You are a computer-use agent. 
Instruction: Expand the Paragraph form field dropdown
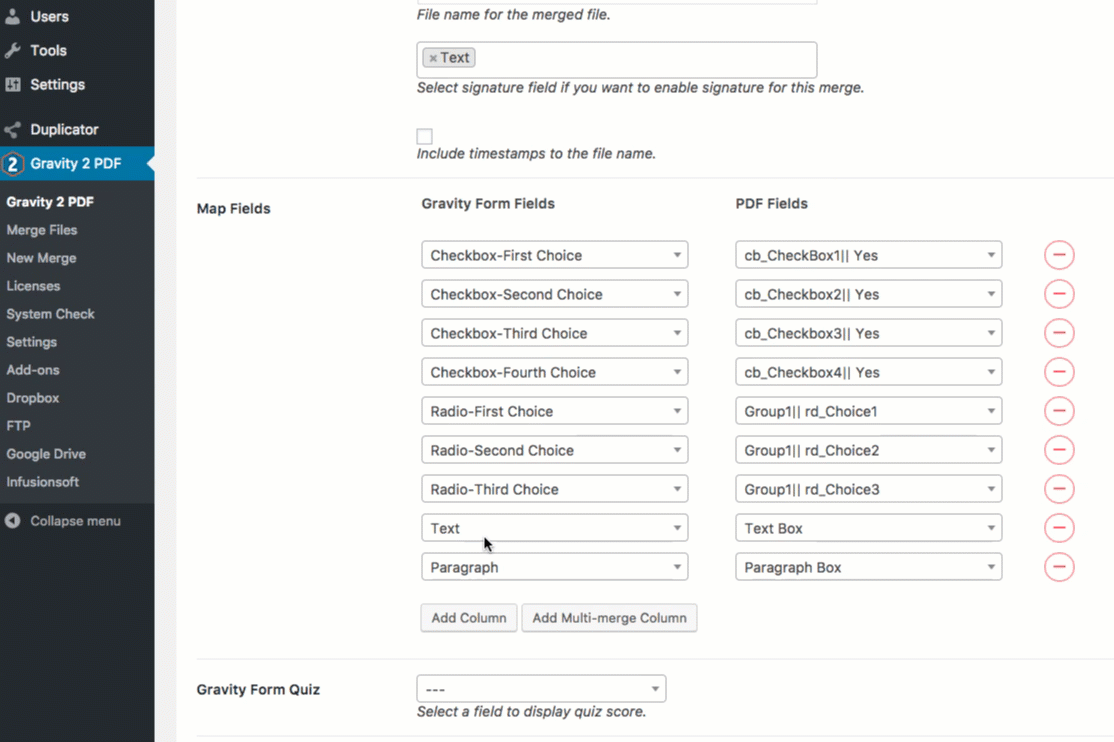click(x=554, y=567)
